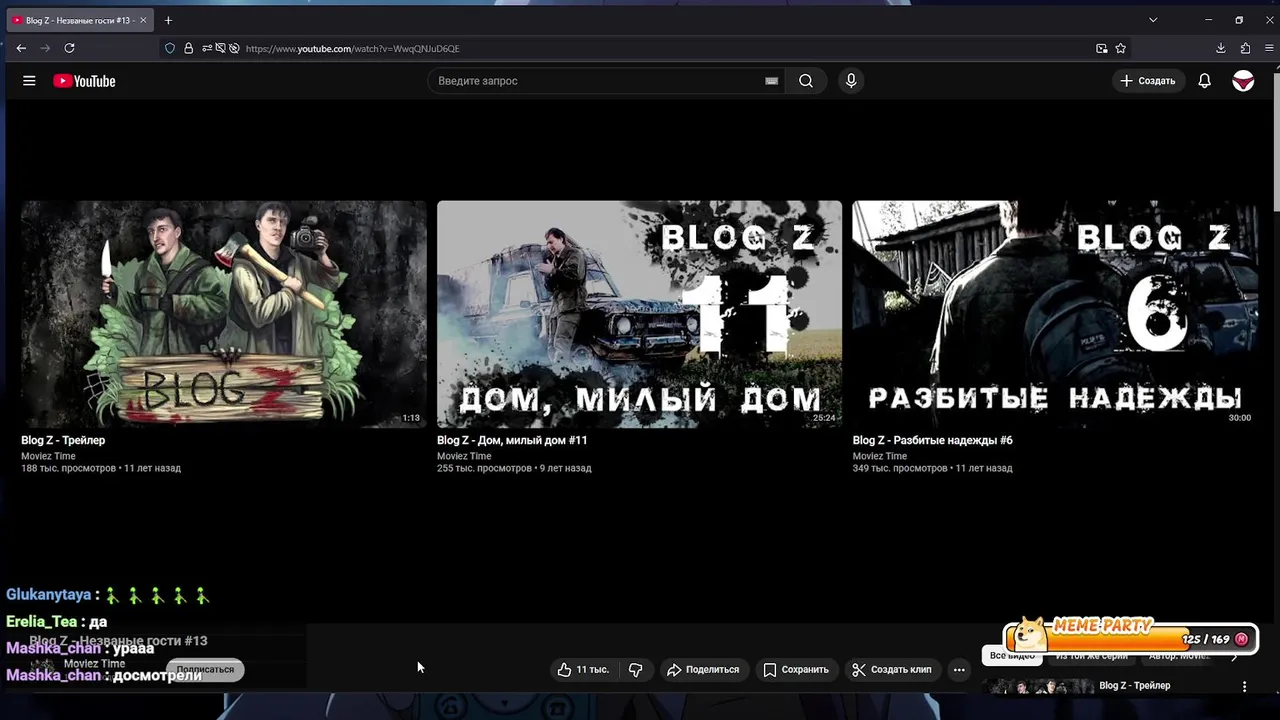The width and height of the screenshot is (1280, 720).
Task: Bookmark this page with the star
Action: point(1121,48)
